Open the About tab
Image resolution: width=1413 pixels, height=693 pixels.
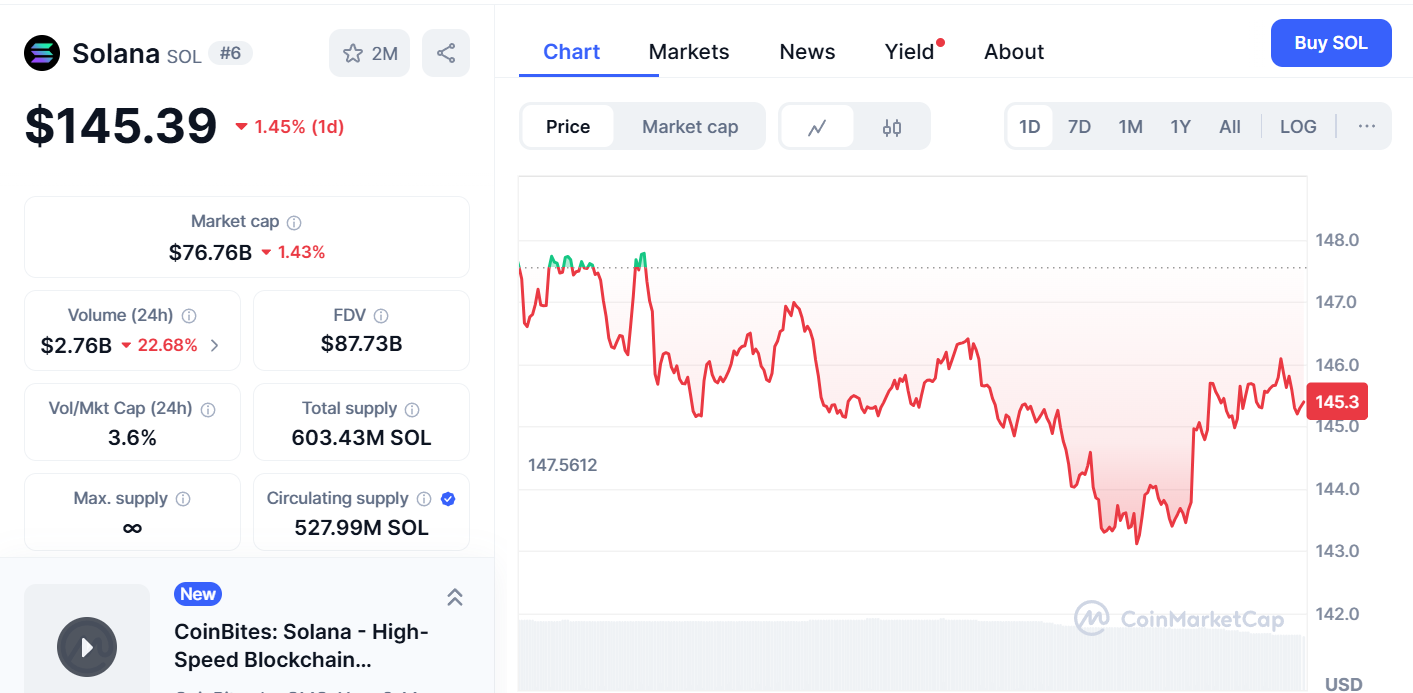click(1014, 52)
